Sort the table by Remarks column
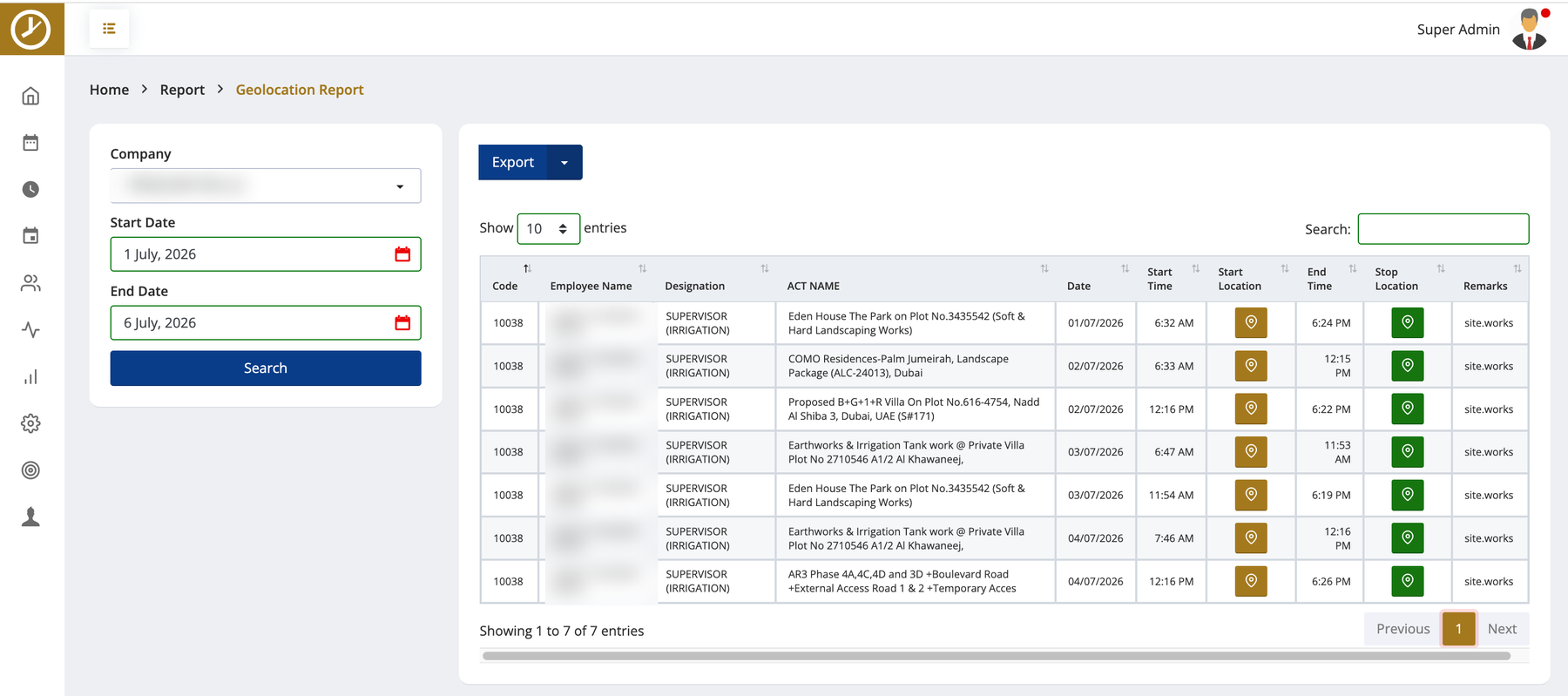Image resolution: width=1568 pixels, height=696 pixels. [1490, 278]
